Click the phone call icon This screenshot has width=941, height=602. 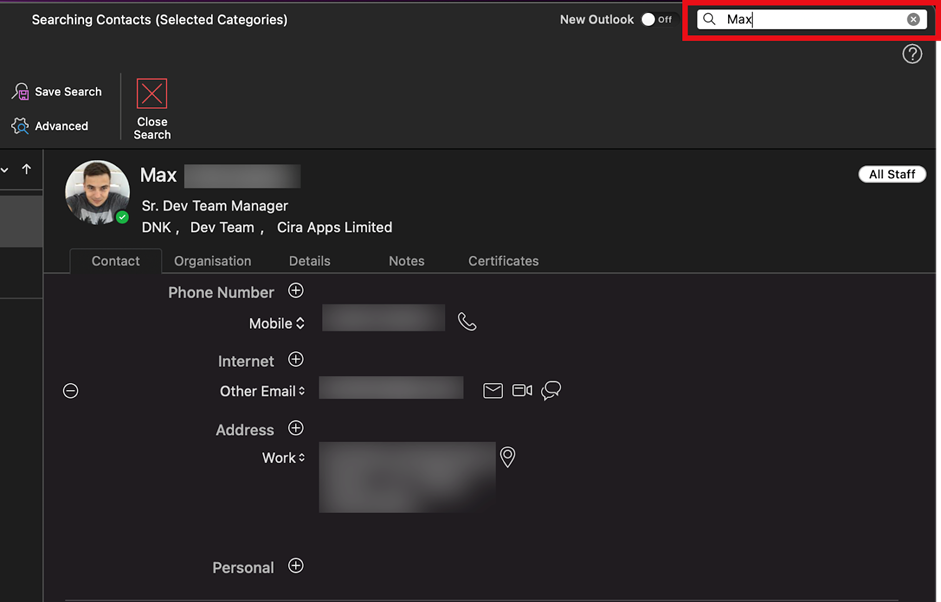pyautogui.click(x=467, y=322)
